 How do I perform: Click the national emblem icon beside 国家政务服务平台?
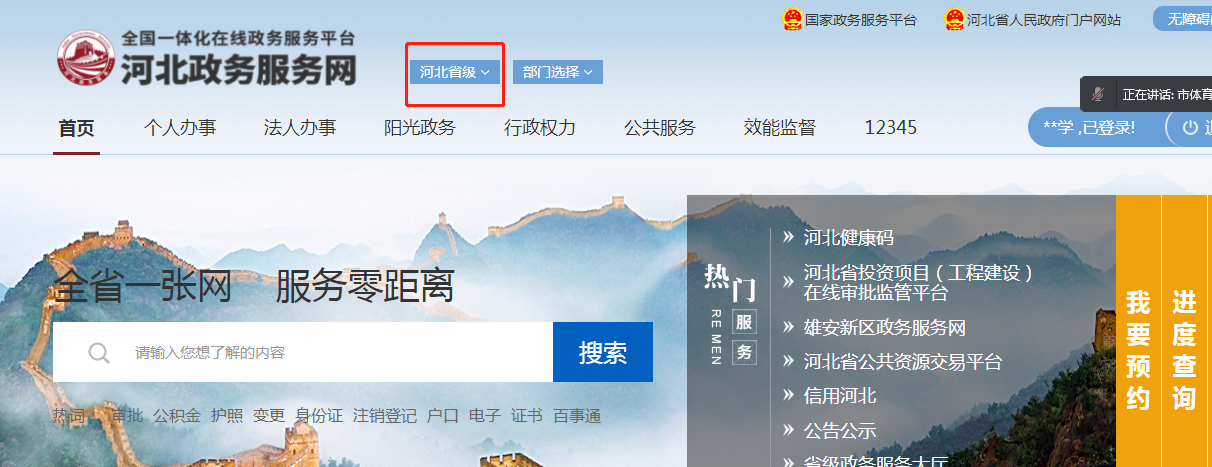click(x=792, y=20)
